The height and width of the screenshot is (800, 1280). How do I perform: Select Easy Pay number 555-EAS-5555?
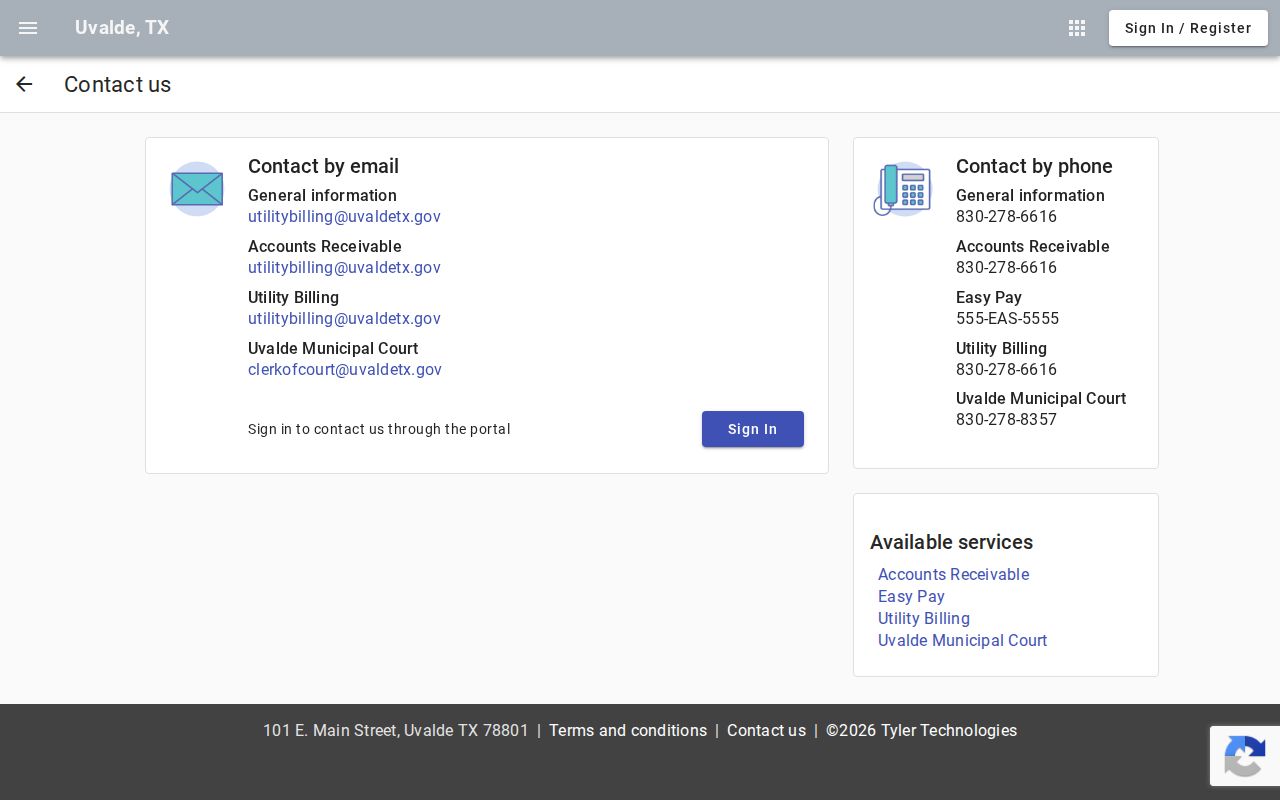(1007, 319)
